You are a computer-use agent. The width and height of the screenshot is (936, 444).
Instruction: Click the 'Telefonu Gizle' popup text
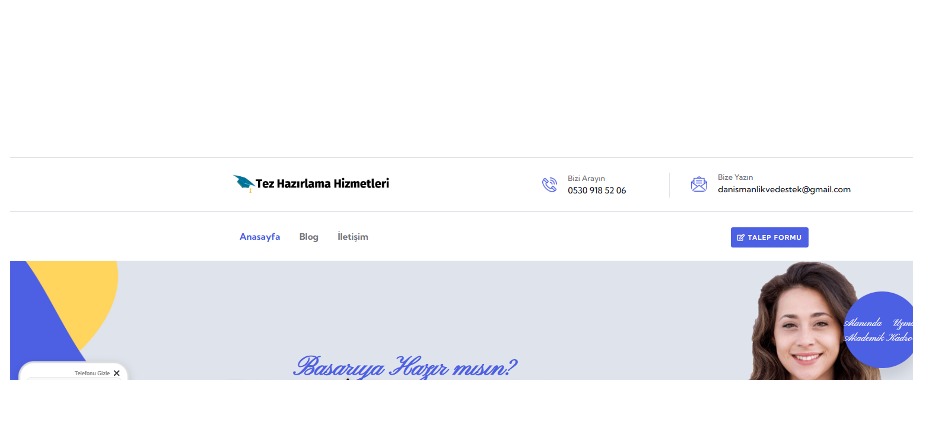pos(91,373)
